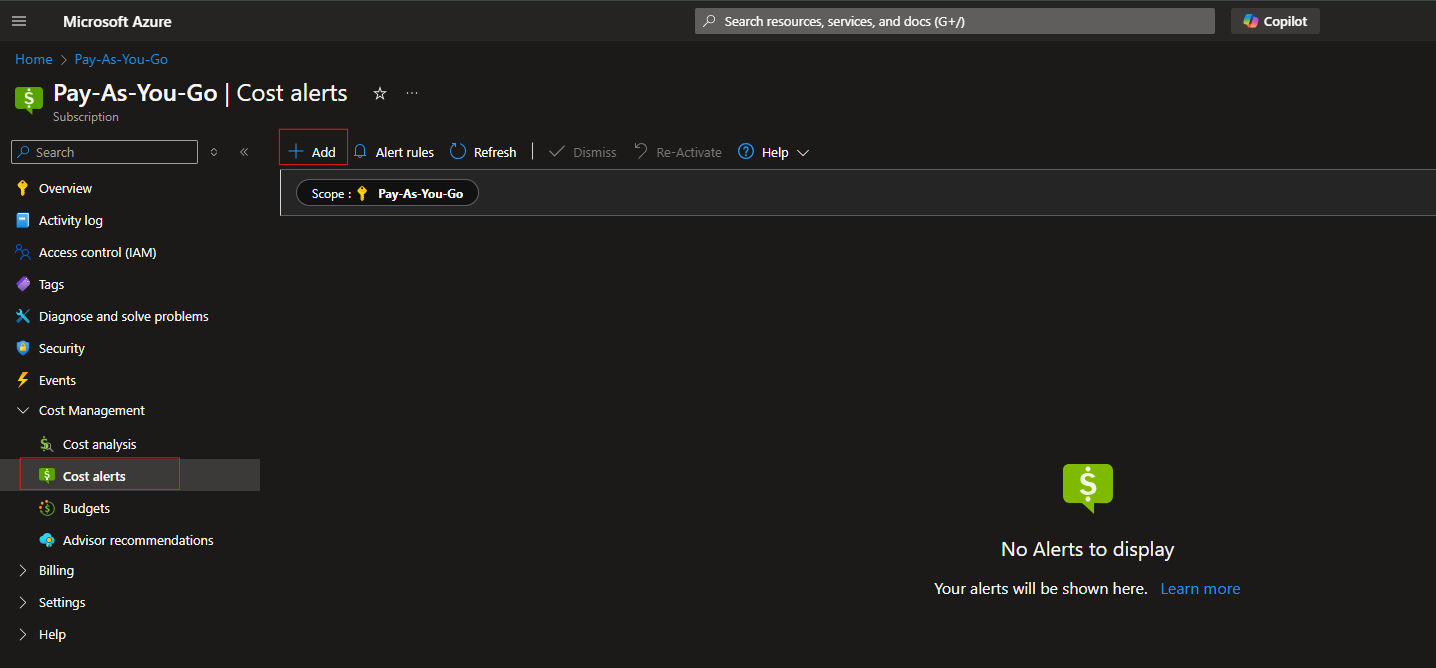
Task: Select Cost alerts in the sidebar
Action: [130, 475]
